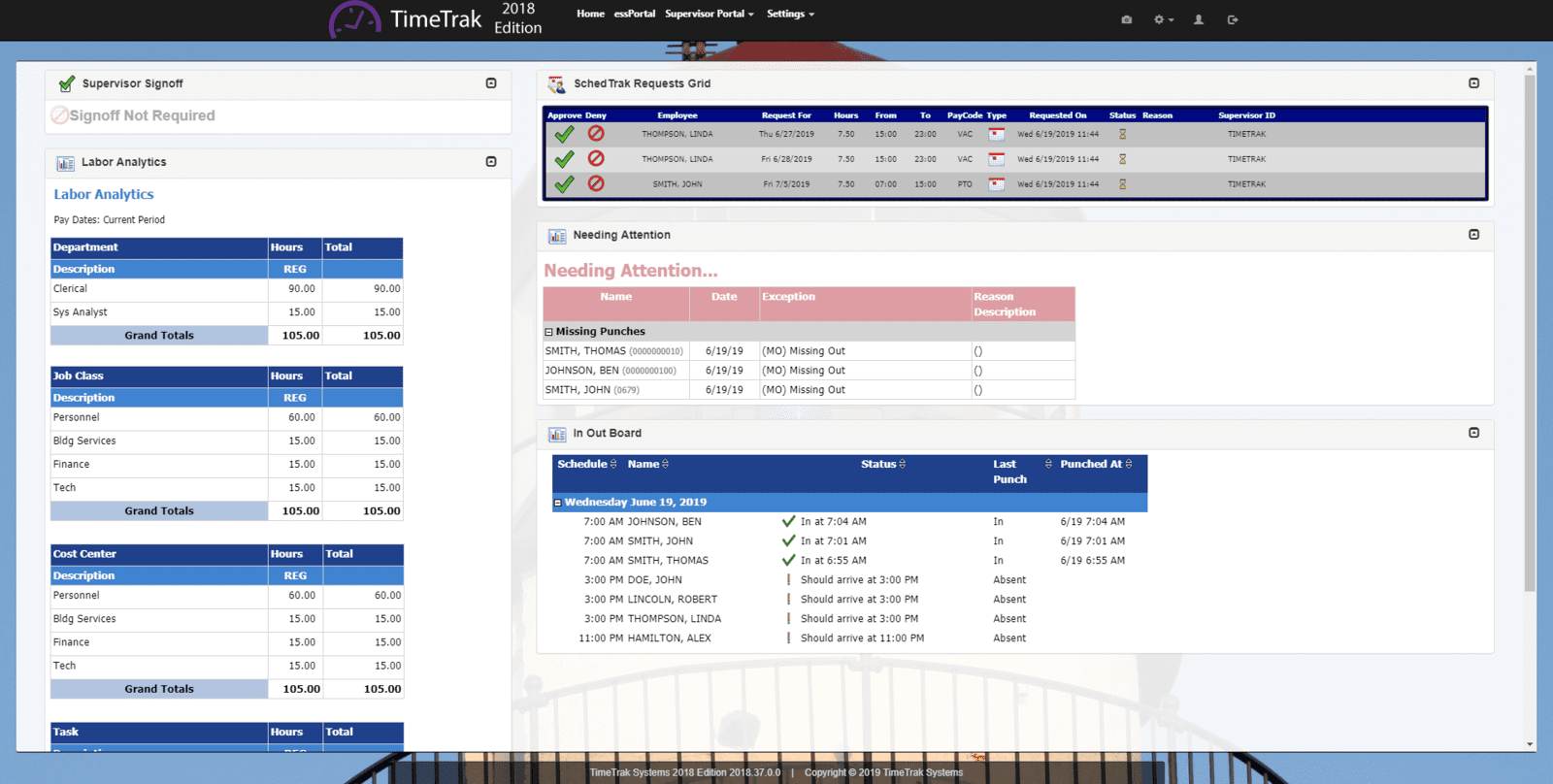Viewport: 1553px width, 784px height.
Task: Click the user profile icon
Action: (x=1199, y=19)
